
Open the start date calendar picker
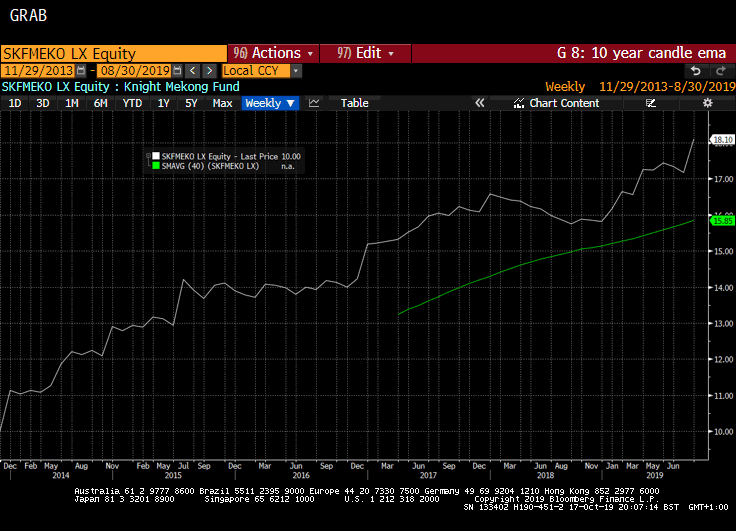pos(82,71)
